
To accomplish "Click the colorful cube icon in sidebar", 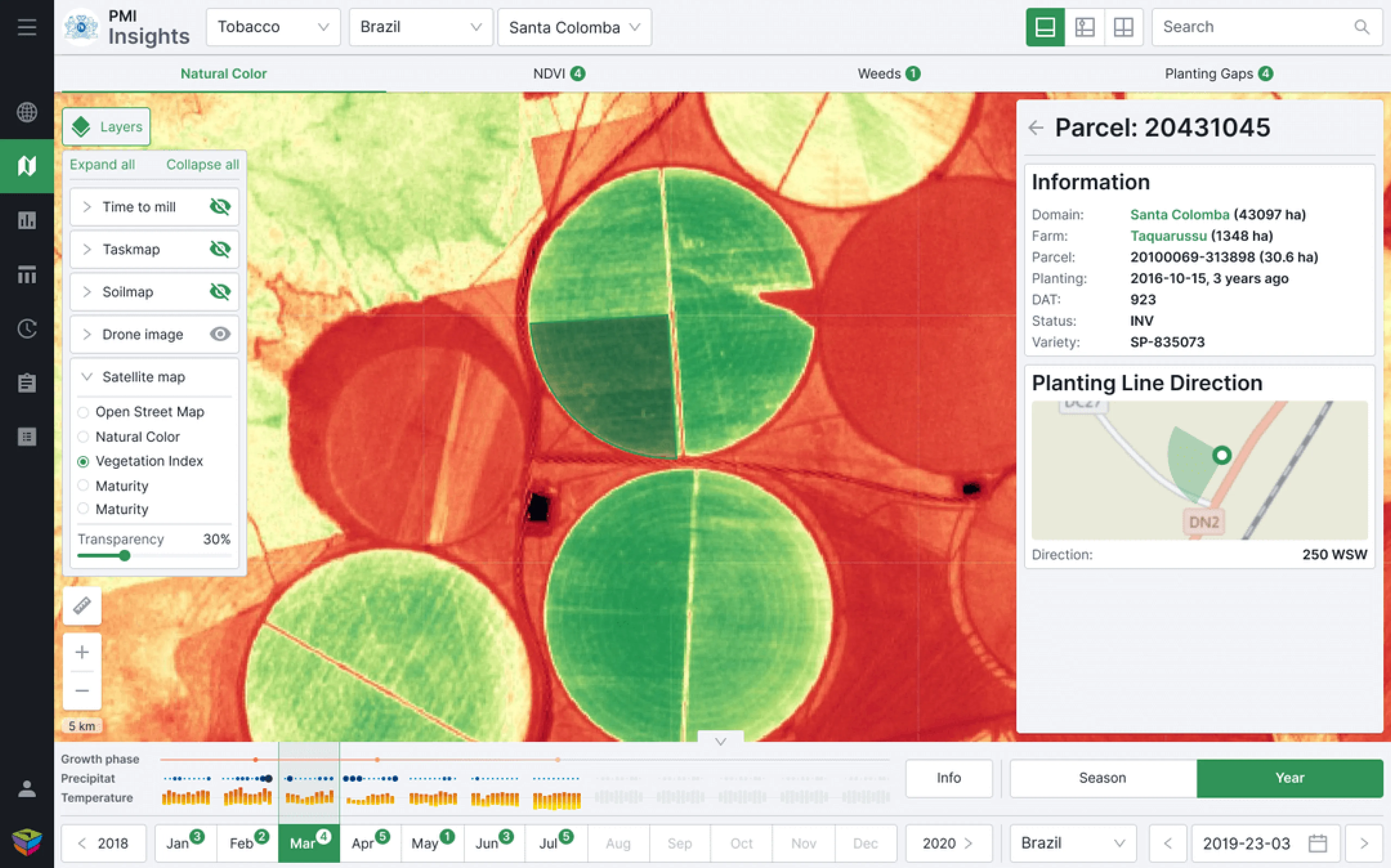I will tap(27, 842).
